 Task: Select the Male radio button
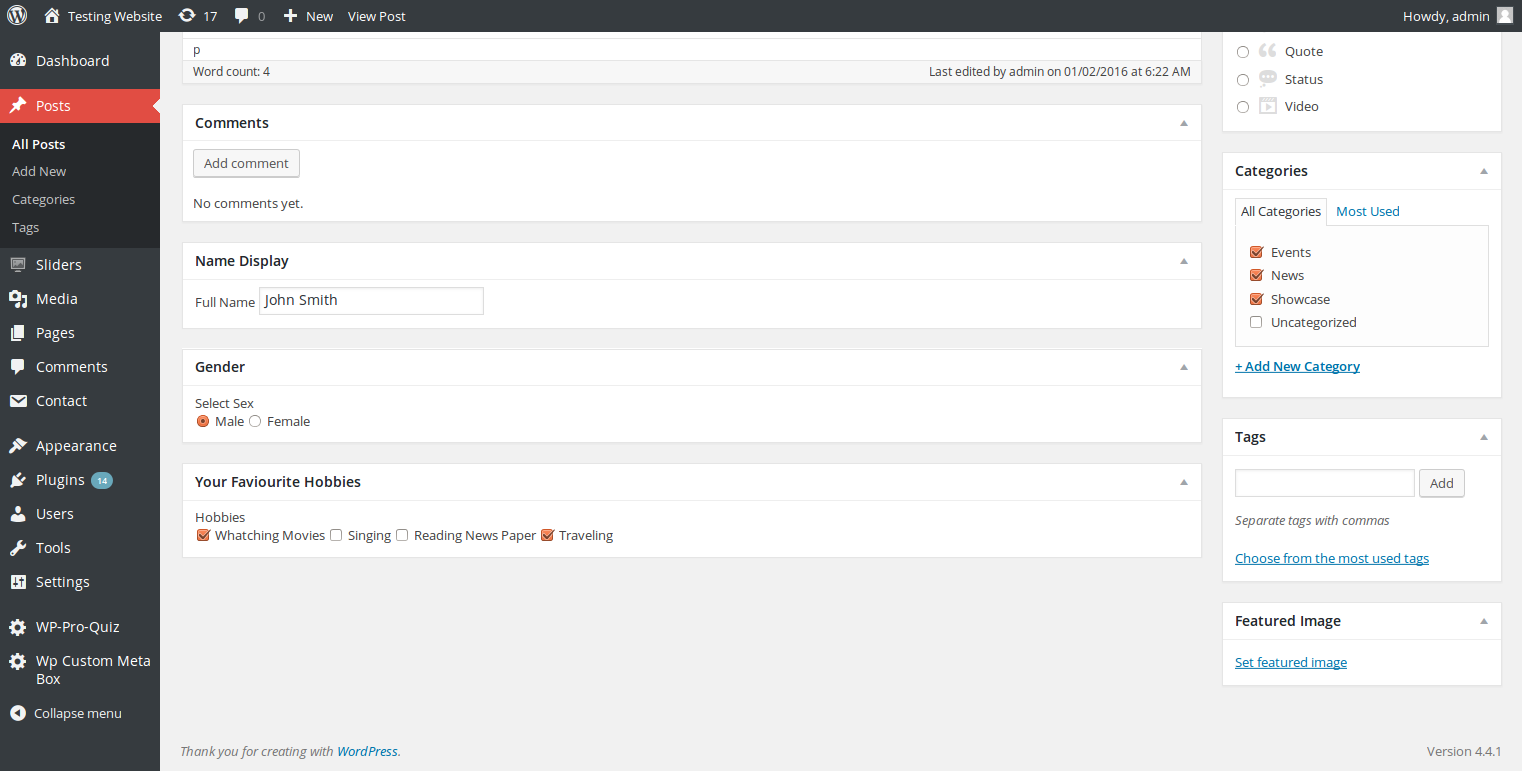tap(203, 422)
